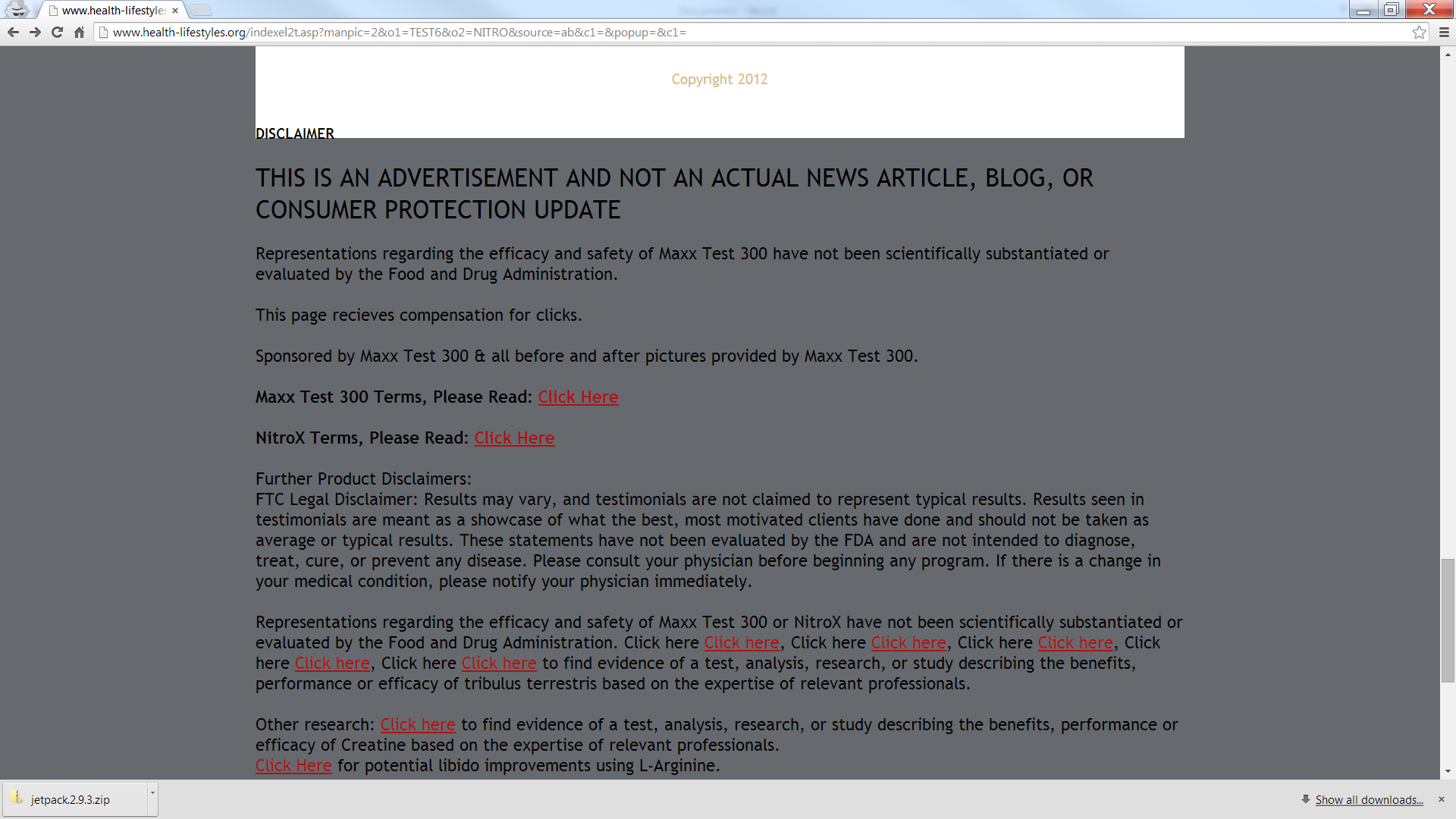Viewport: 1456px width, 819px height.
Task: Click the zip file icon in downloads bar
Action: click(16, 797)
